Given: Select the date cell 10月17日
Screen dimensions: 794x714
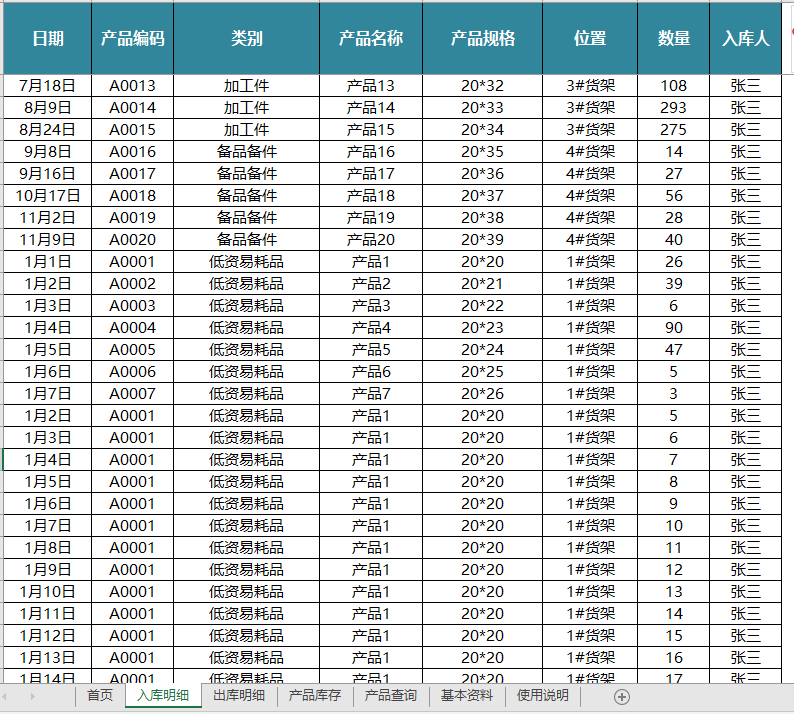Looking at the screenshot, I should [48, 195].
